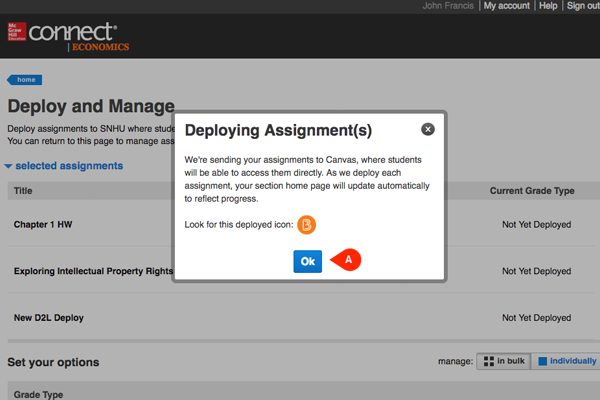Viewport: 600px width, 400px height.
Task: Select the Chapter 1 HW assignment
Action: click(x=44, y=225)
